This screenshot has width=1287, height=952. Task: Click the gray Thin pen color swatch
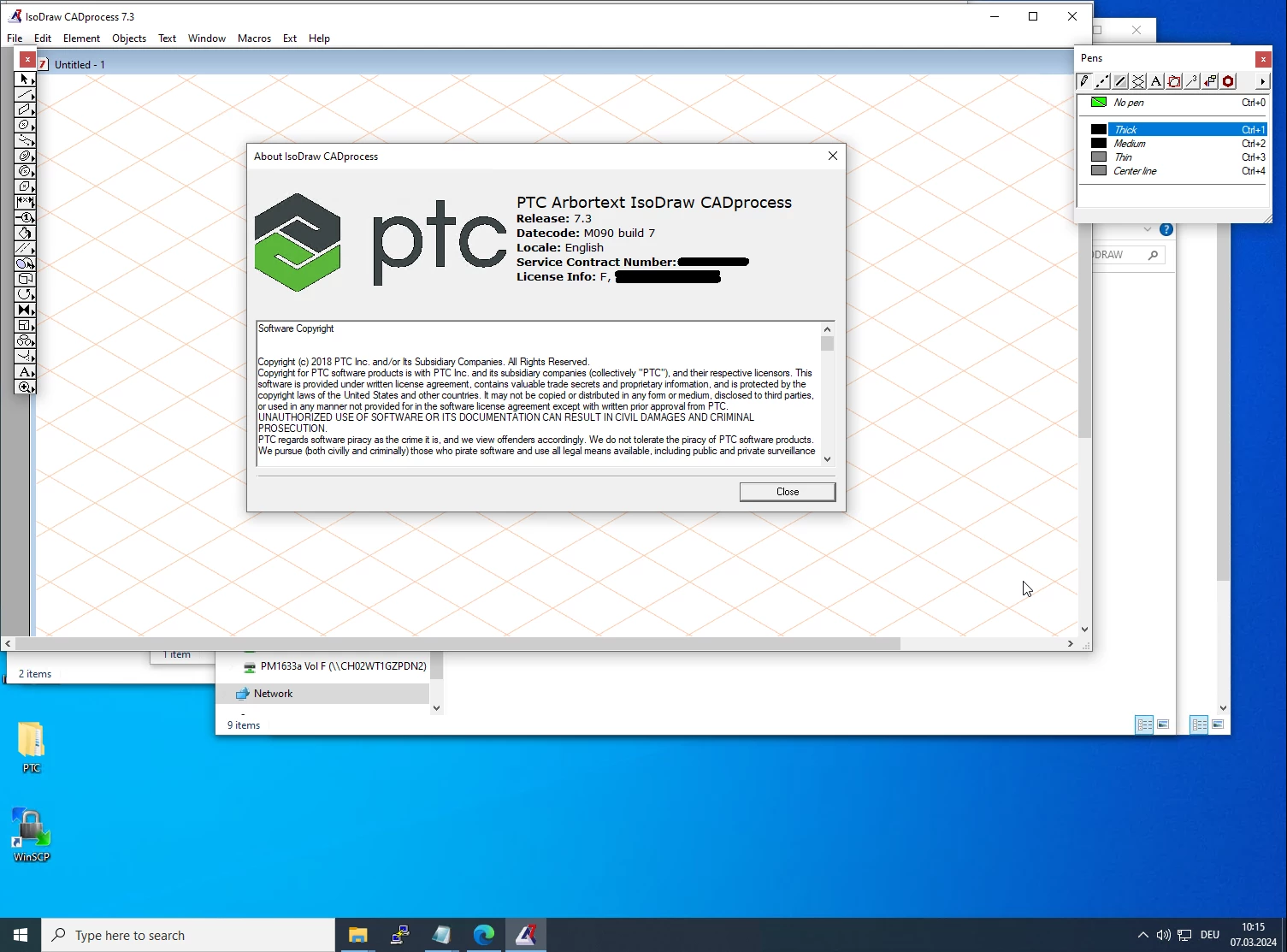tap(1099, 157)
